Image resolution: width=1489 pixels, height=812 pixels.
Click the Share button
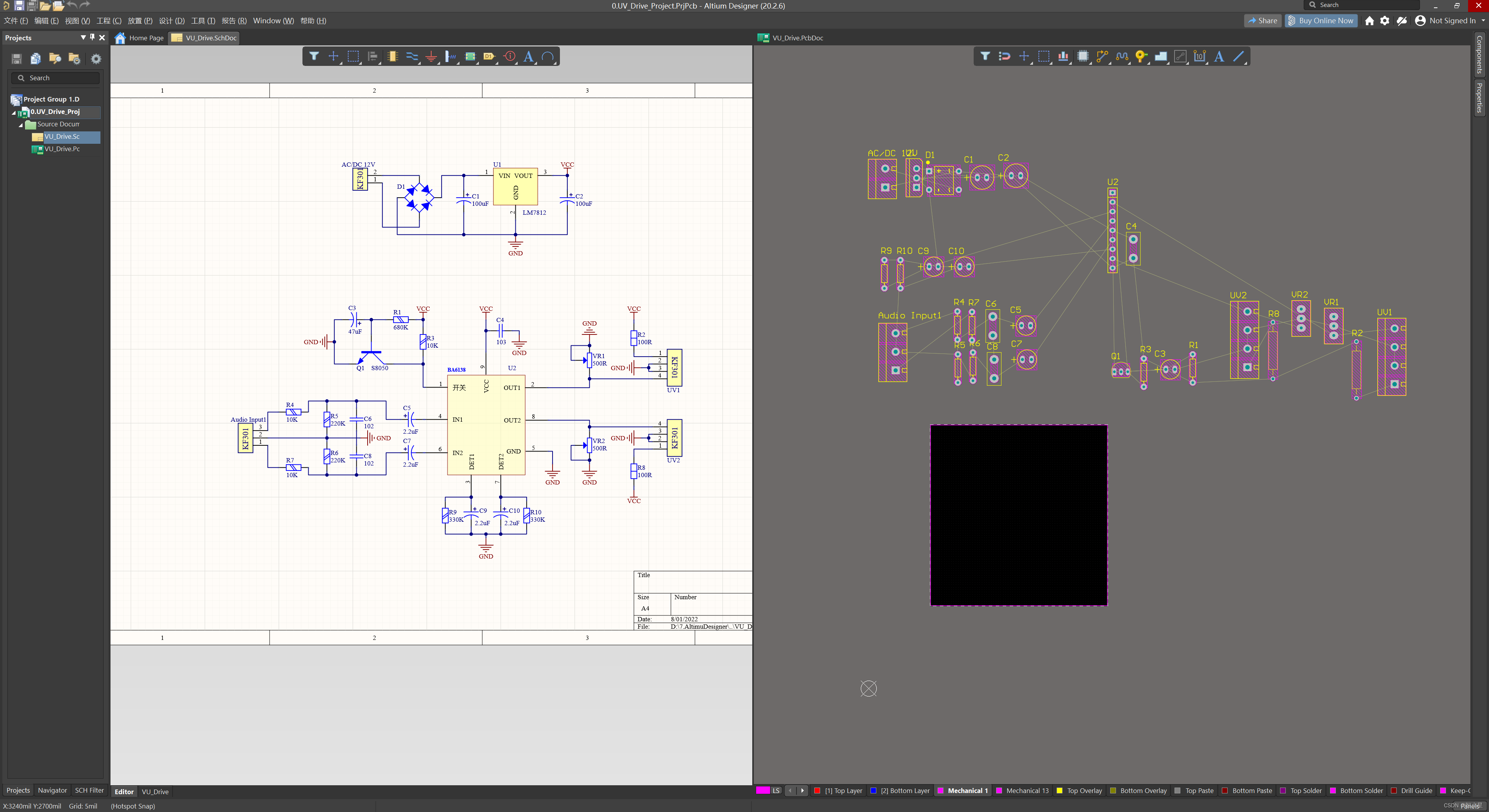[x=1263, y=21]
